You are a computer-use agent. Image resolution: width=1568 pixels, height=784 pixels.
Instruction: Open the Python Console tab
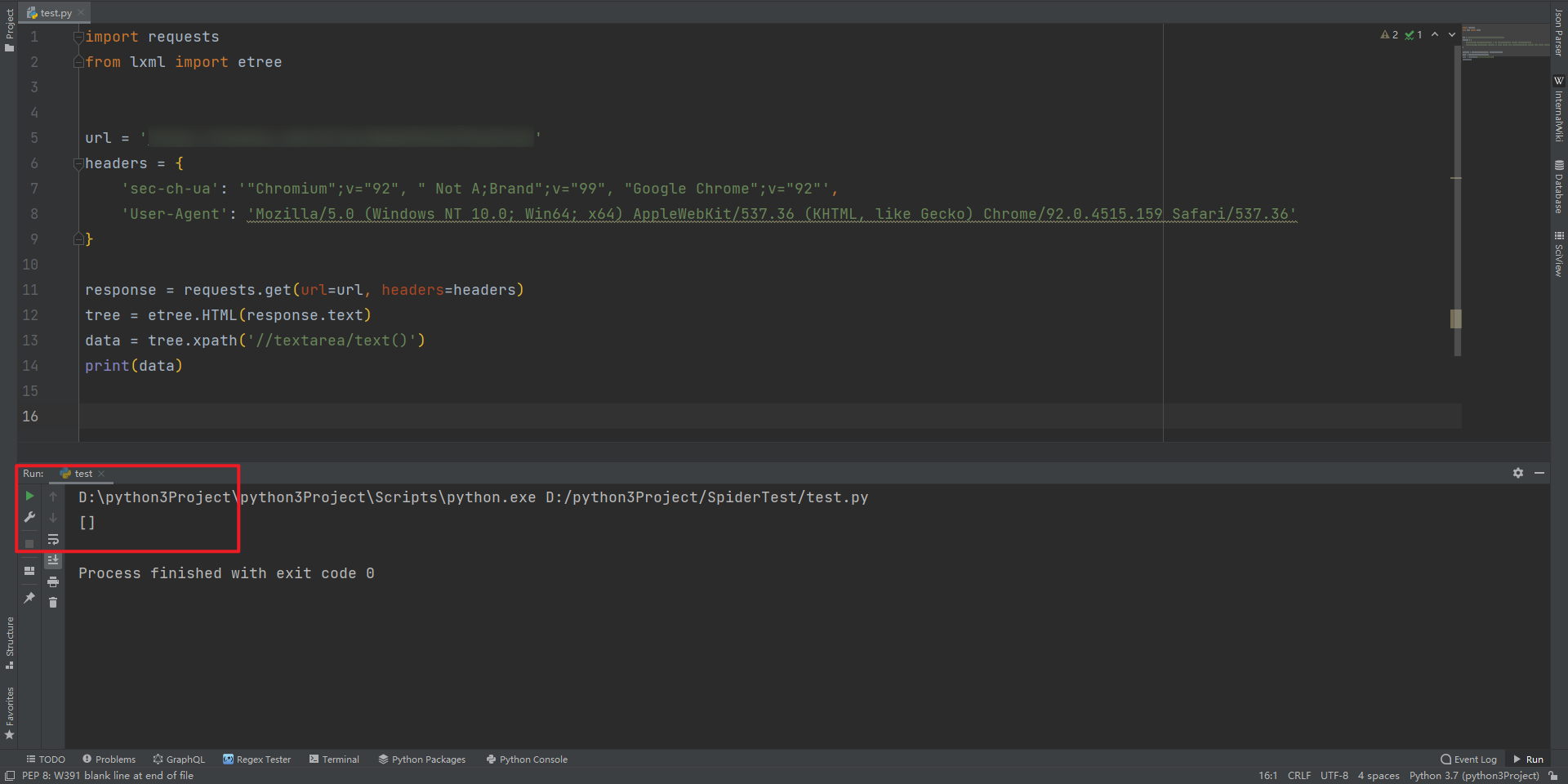(x=527, y=759)
